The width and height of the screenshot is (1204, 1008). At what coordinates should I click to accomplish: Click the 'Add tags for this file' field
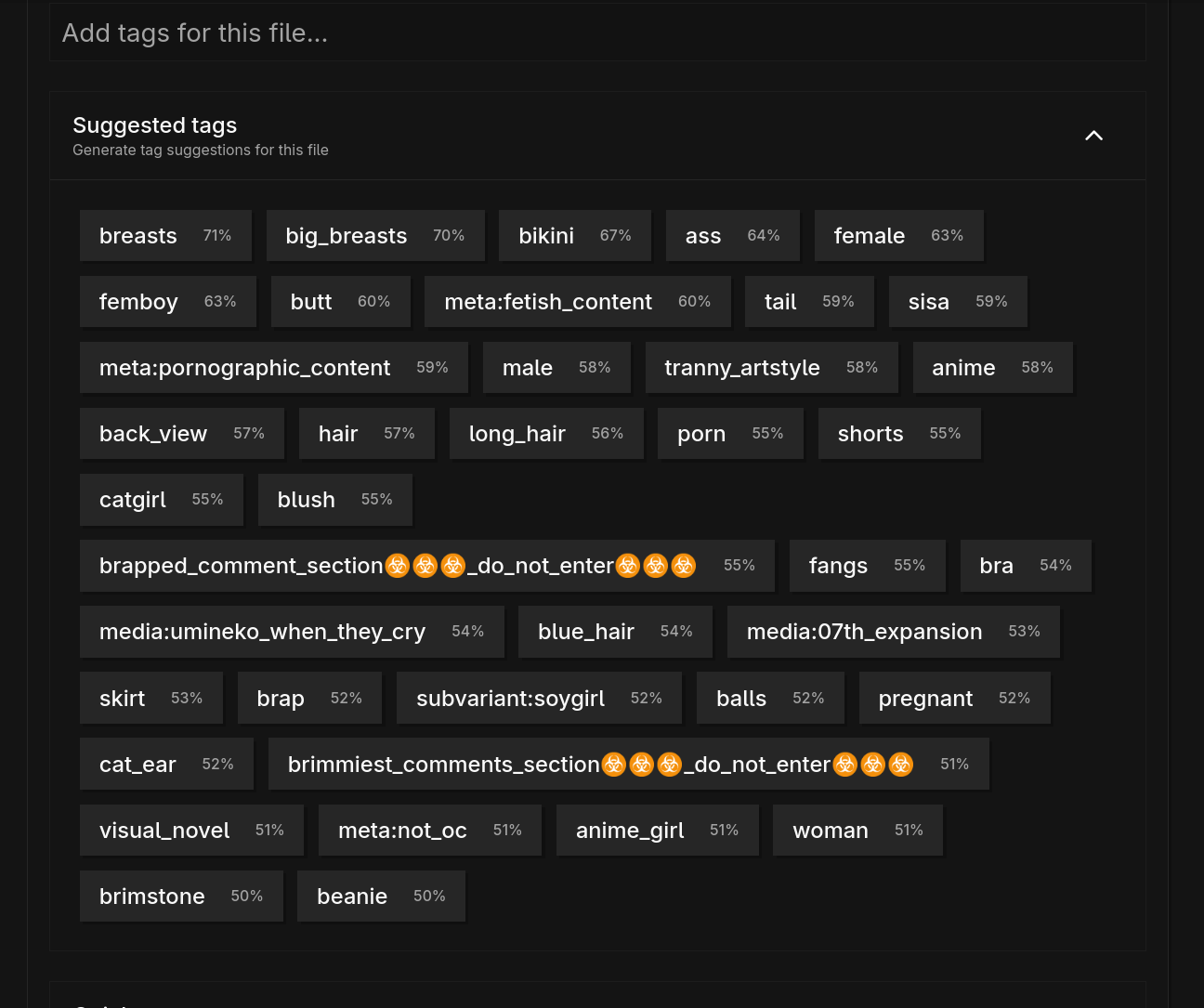pos(597,33)
